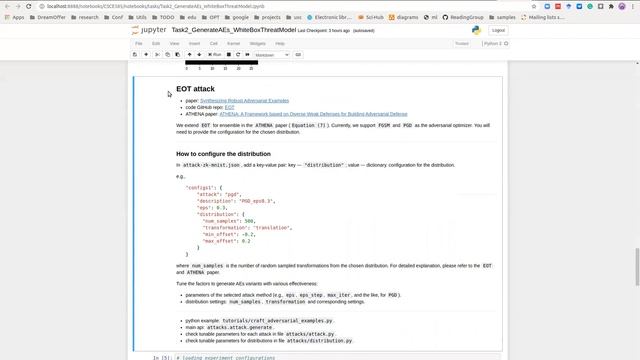Open the View menu
The image size is (640, 360).
tap(174, 43)
